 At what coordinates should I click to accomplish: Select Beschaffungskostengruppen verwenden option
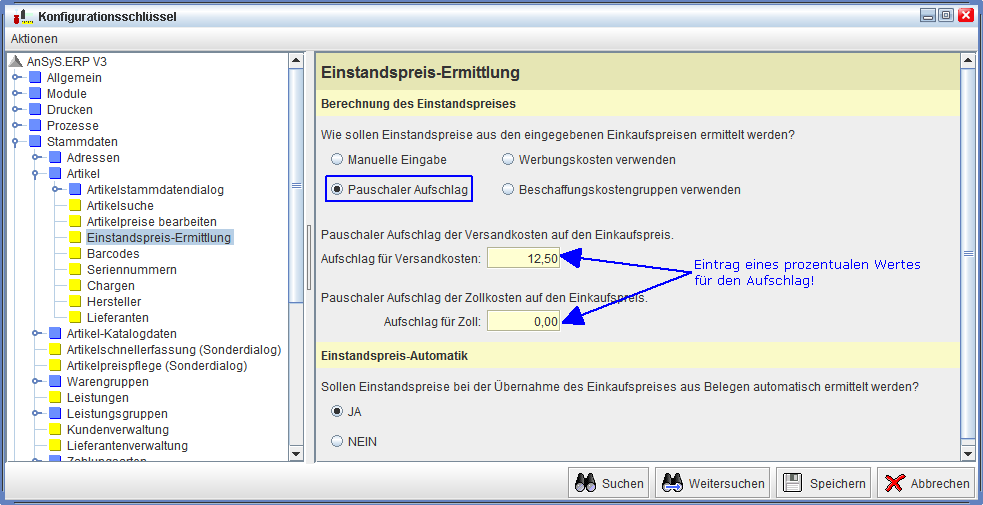tap(508, 189)
